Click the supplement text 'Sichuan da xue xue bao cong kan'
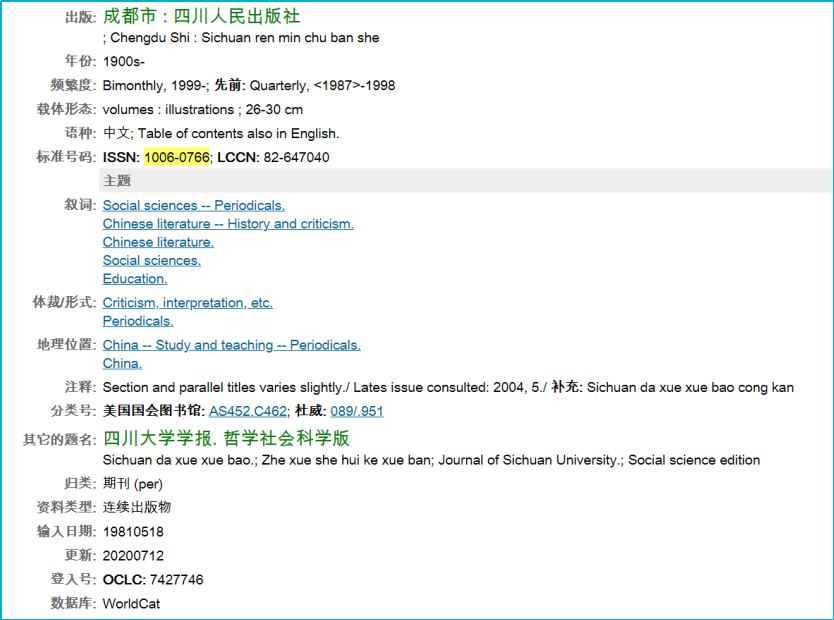 (x=690, y=387)
